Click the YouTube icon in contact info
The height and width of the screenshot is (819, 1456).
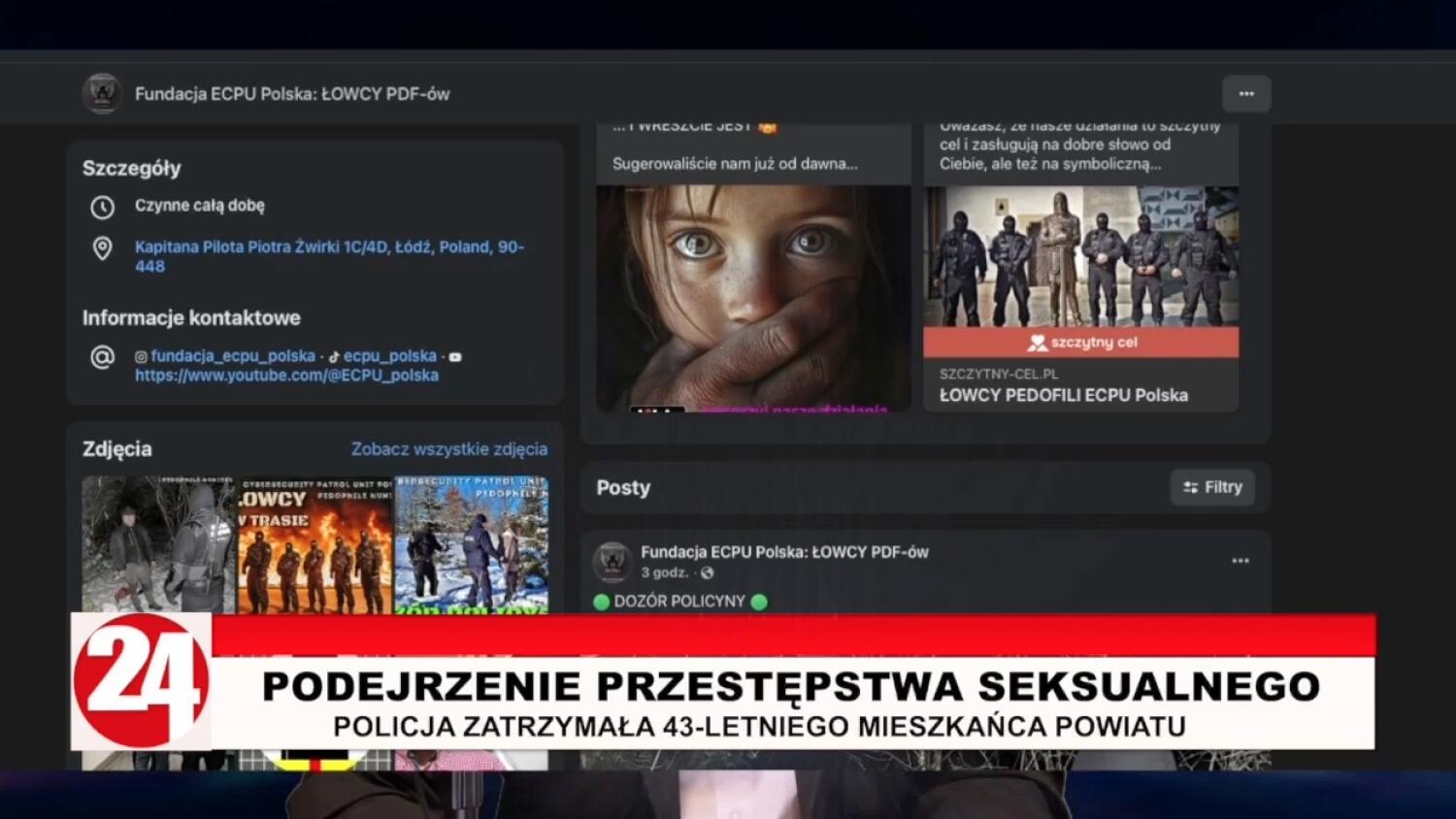(455, 356)
